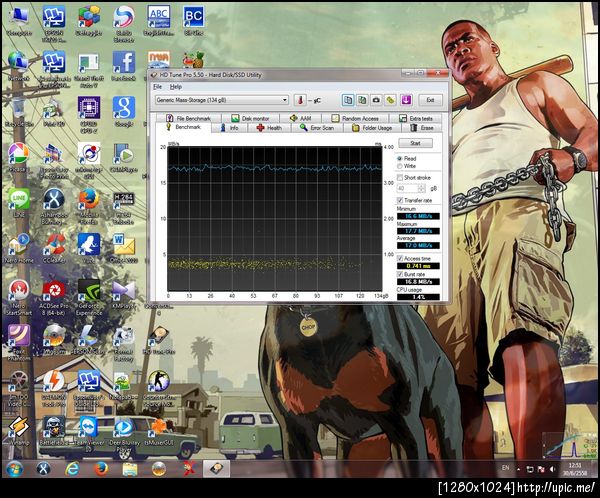600x498 pixels.
Task: Open the Battlefield desktop shortcut
Action: pos(54,431)
